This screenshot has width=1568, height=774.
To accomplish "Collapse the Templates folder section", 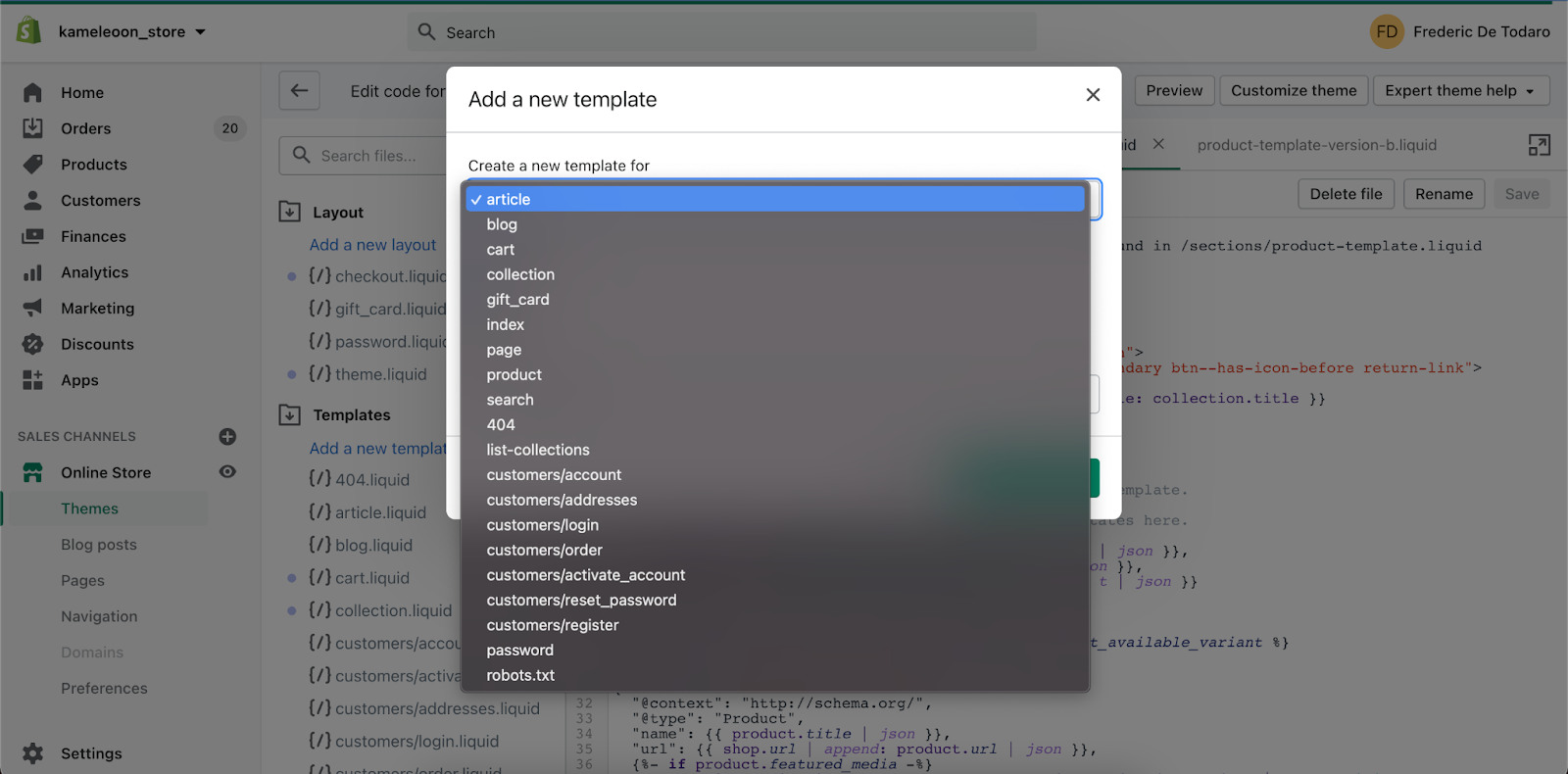I will click(289, 415).
